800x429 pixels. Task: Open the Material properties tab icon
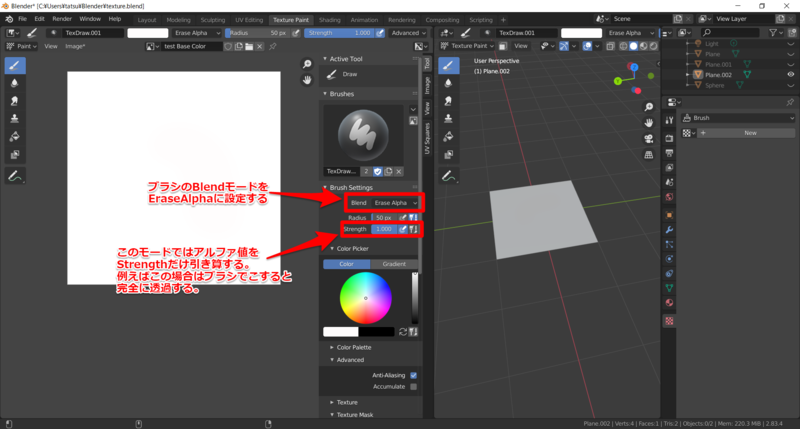click(669, 302)
